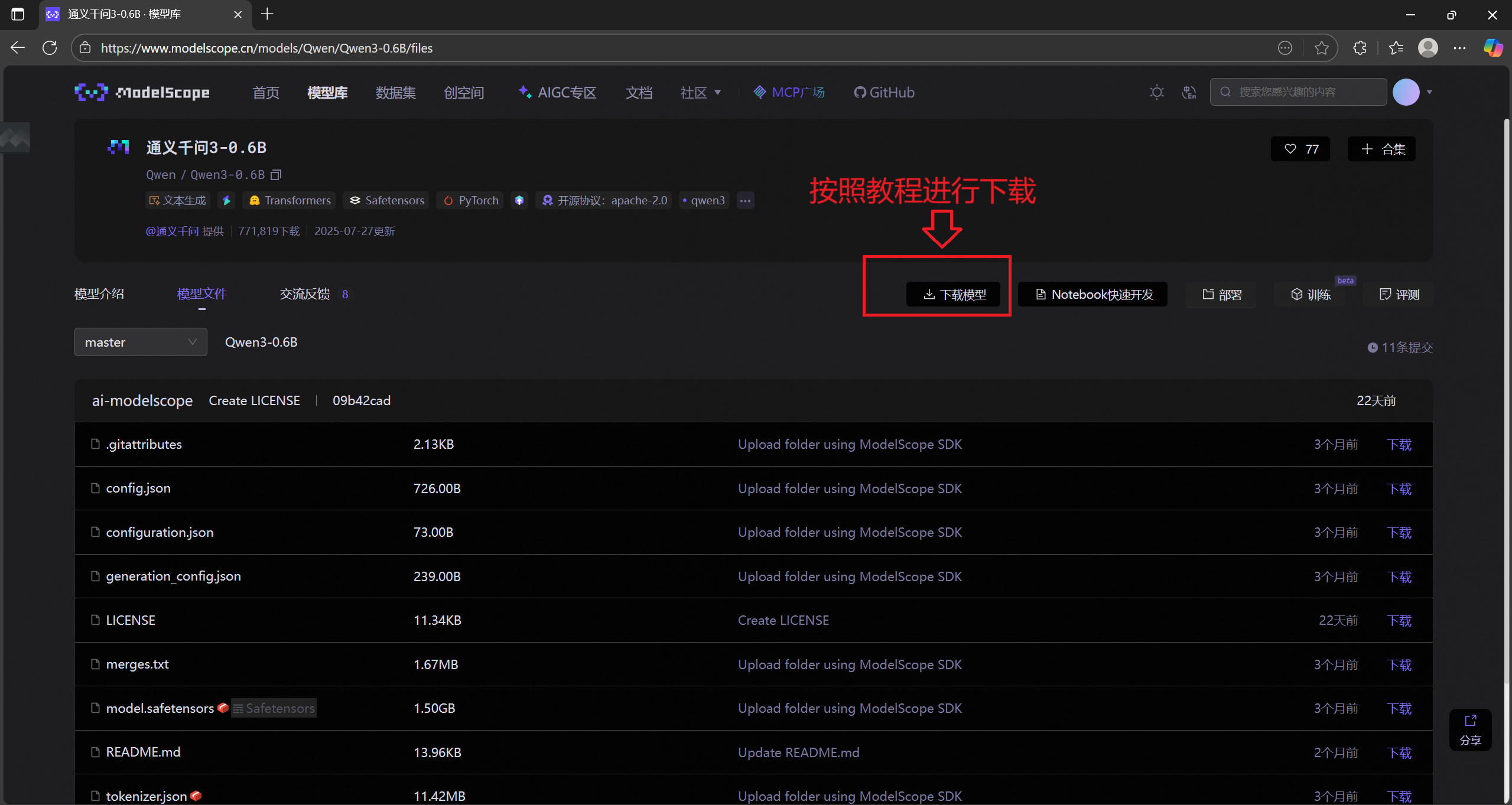Viewport: 1512px width, 805px height.
Task: Focus the site search input field
Action: 1298,92
